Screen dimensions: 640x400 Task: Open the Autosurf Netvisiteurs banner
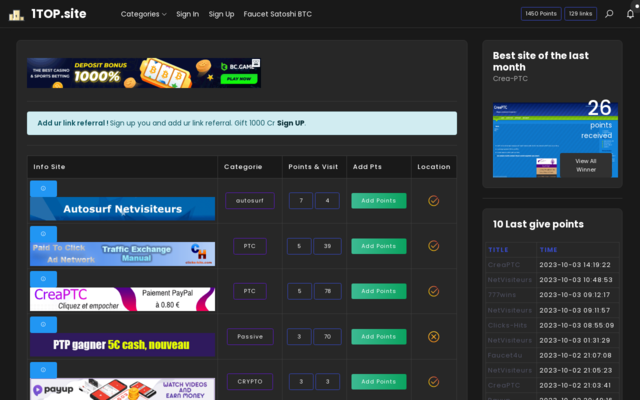click(122, 209)
